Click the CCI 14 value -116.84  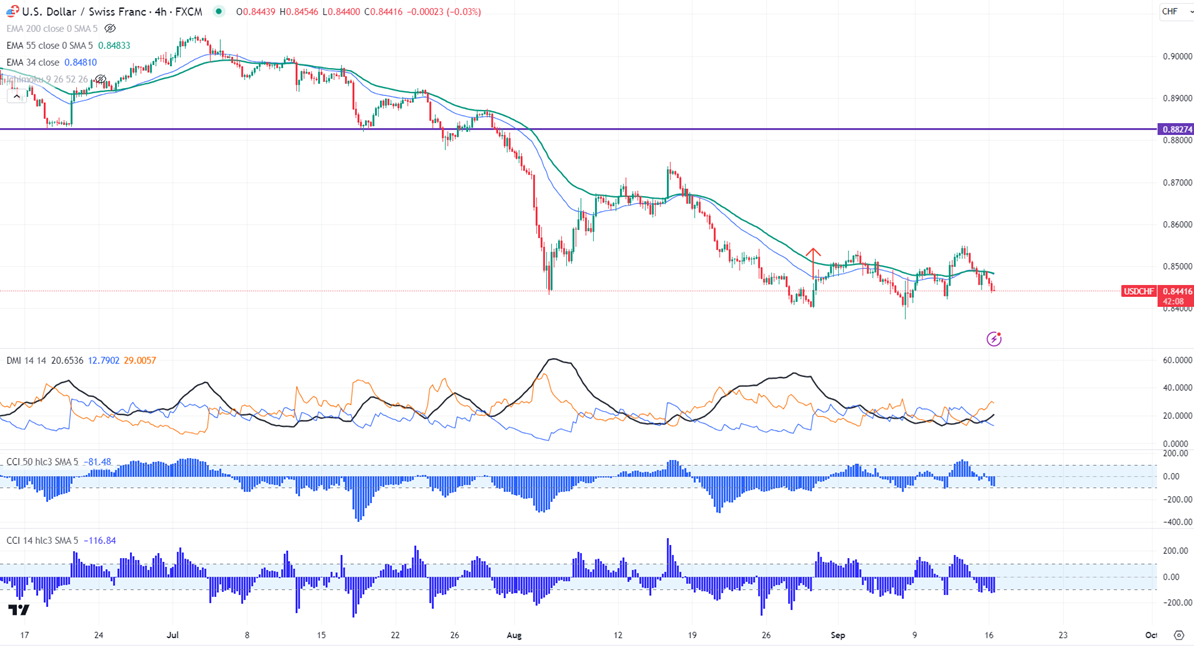[99, 540]
